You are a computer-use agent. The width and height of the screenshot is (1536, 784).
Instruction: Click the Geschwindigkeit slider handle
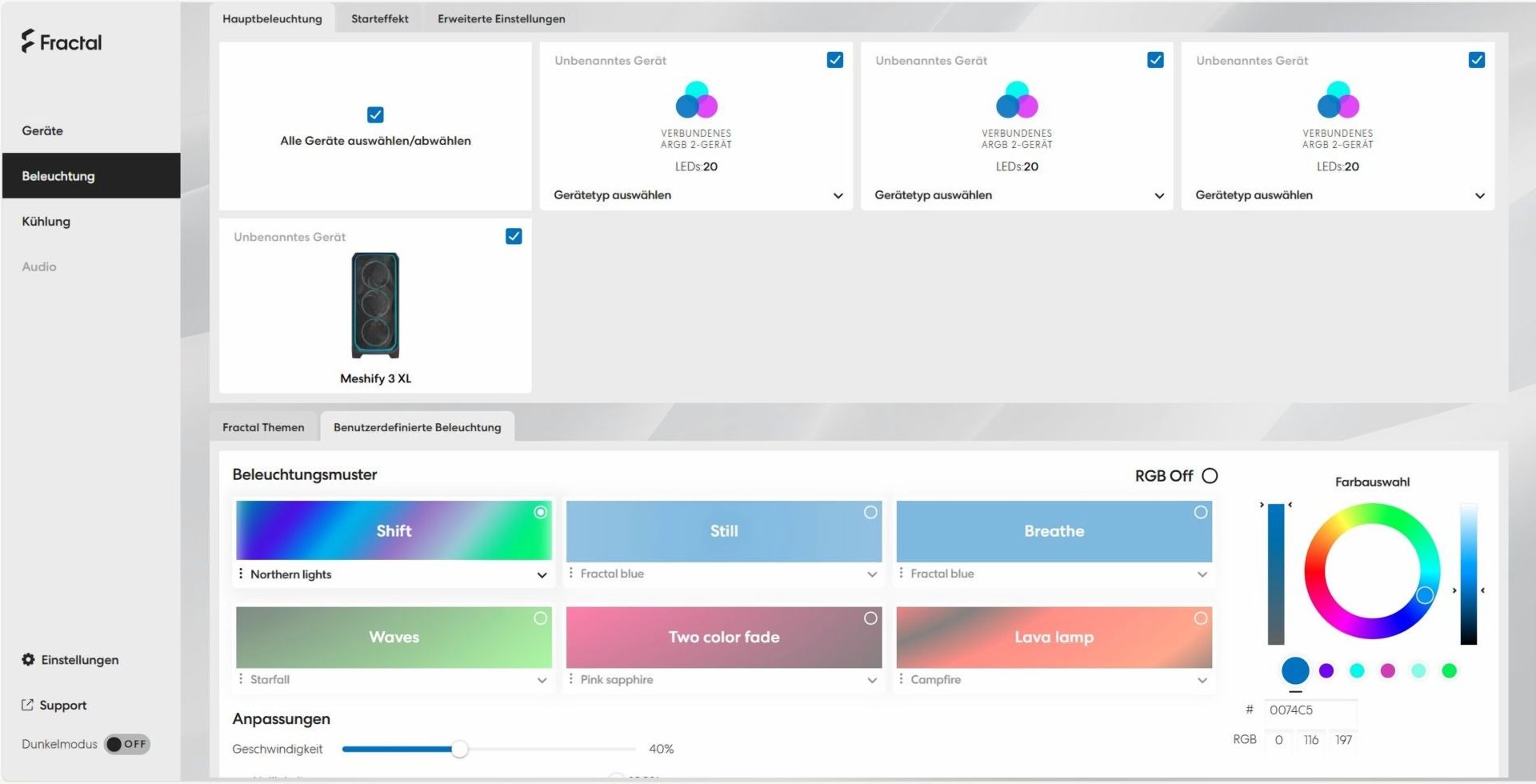tap(459, 749)
